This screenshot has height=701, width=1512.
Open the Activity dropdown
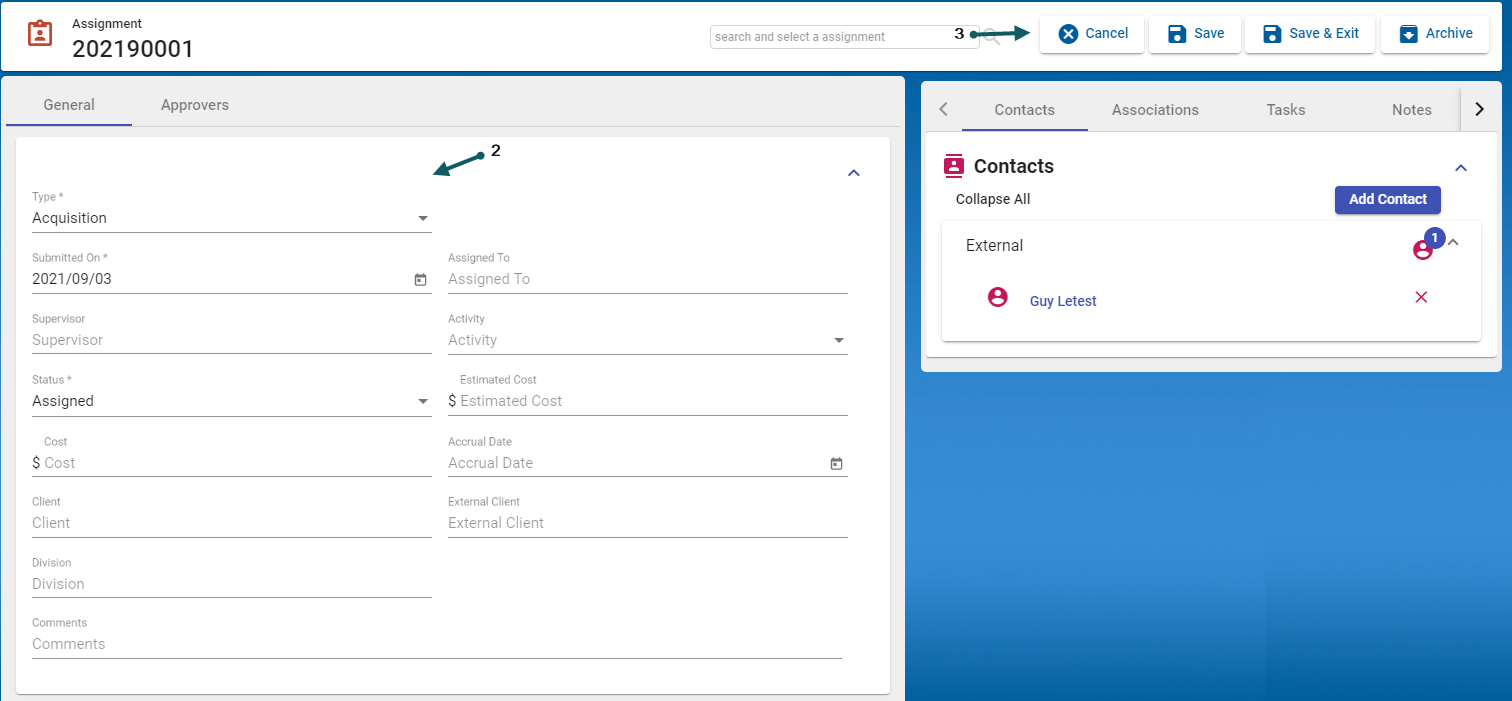click(838, 340)
